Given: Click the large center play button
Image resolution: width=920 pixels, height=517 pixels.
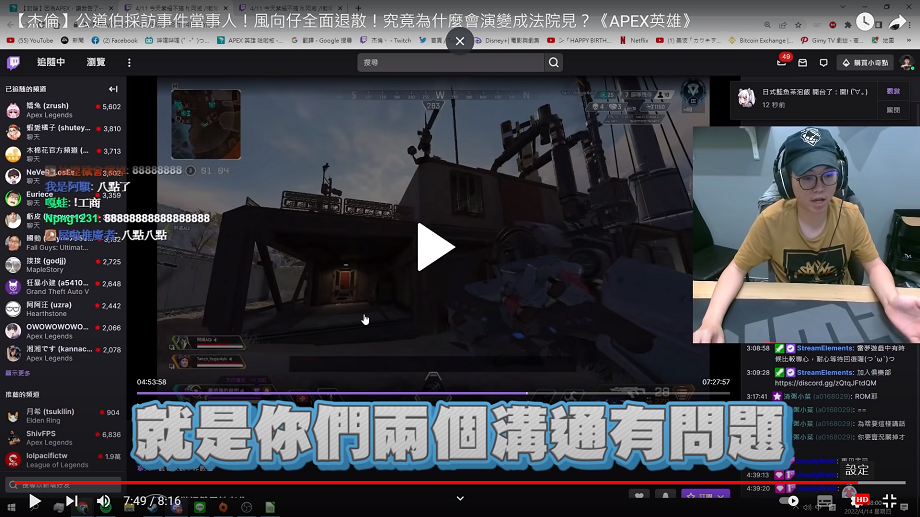Looking at the screenshot, I should 435,247.
